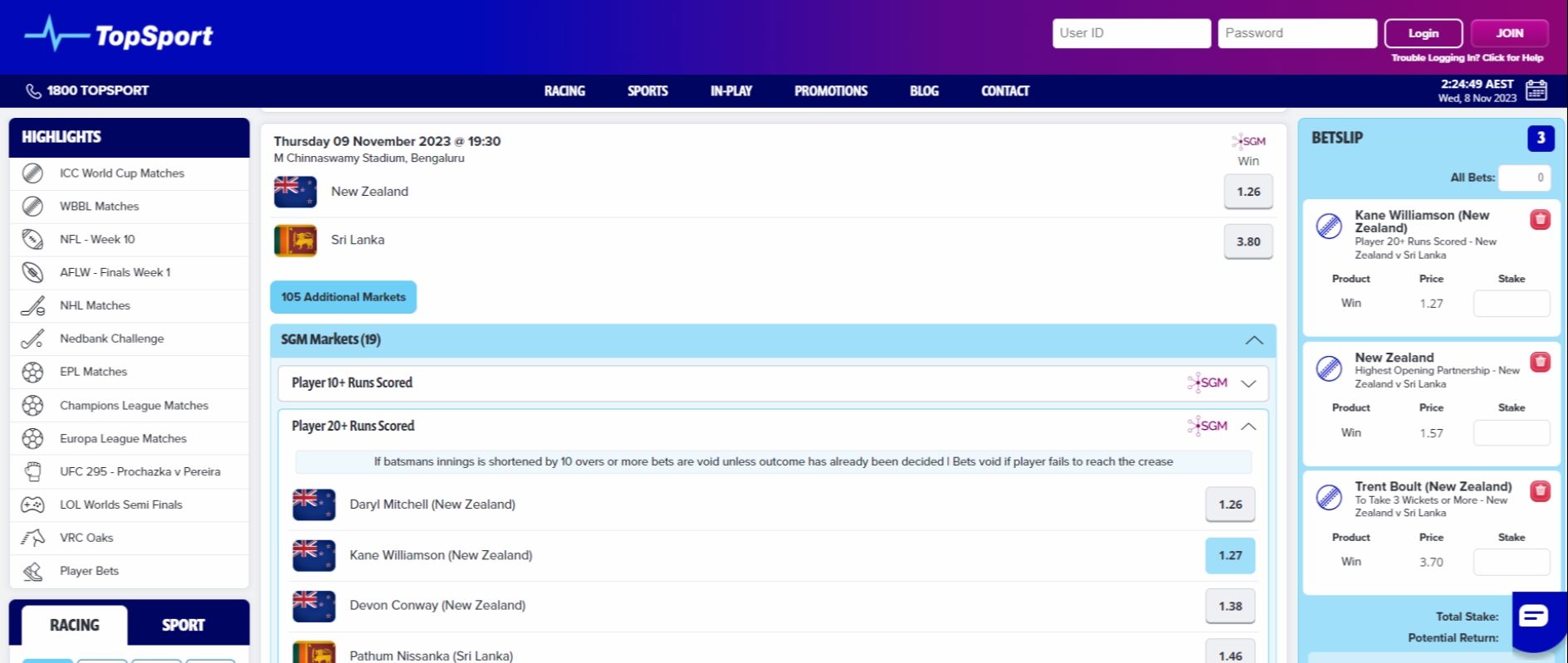Expand the Player 10+ Runs Scored market
1568x663 pixels.
click(x=1248, y=383)
